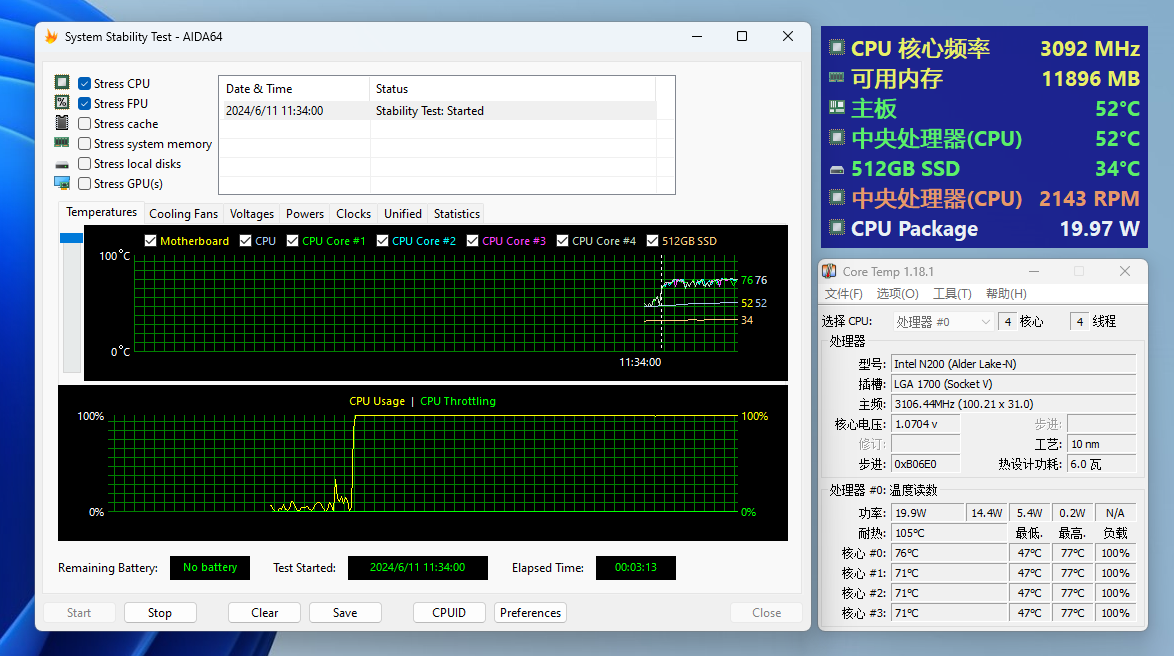Screen dimensions: 1174x656
Task: Click the RAM module icon beside Stress system memory
Action: (62, 142)
